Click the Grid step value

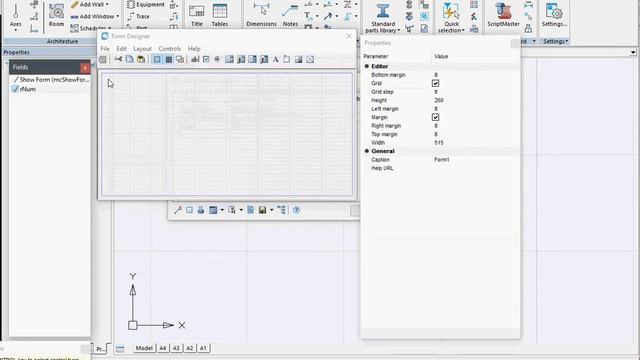click(x=436, y=92)
